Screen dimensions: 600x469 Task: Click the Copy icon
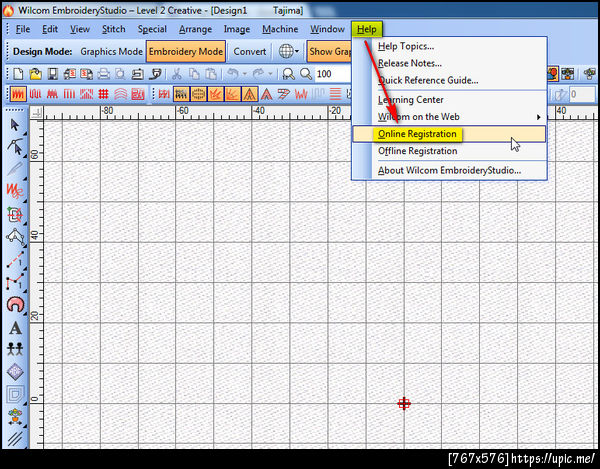tap(194, 74)
